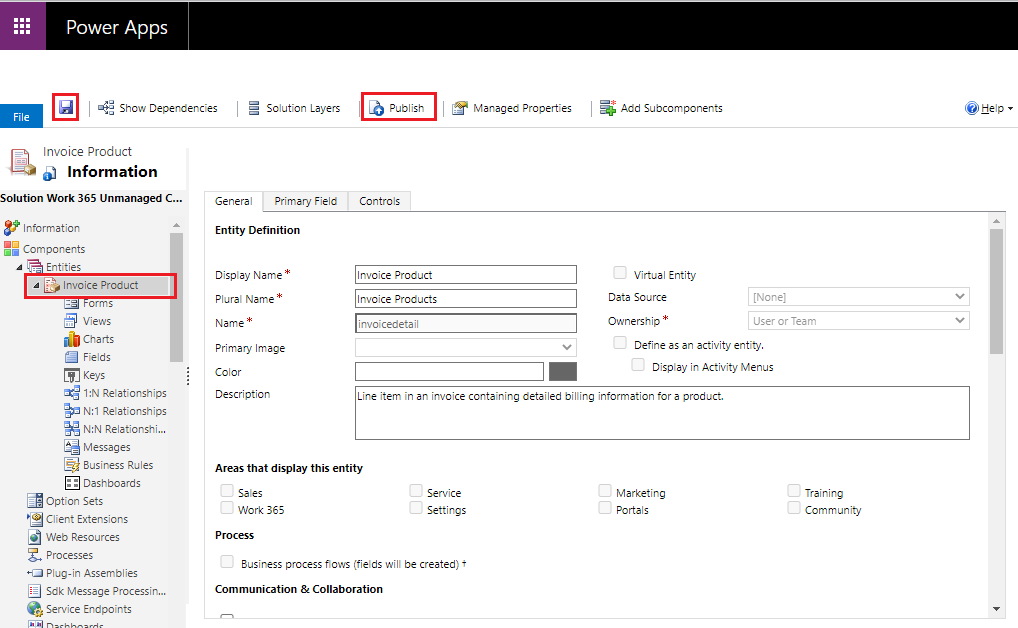The image size is (1018, 628).
Task: Collapse the Invoice Product tree node arrow
Action: pos(36,285)
